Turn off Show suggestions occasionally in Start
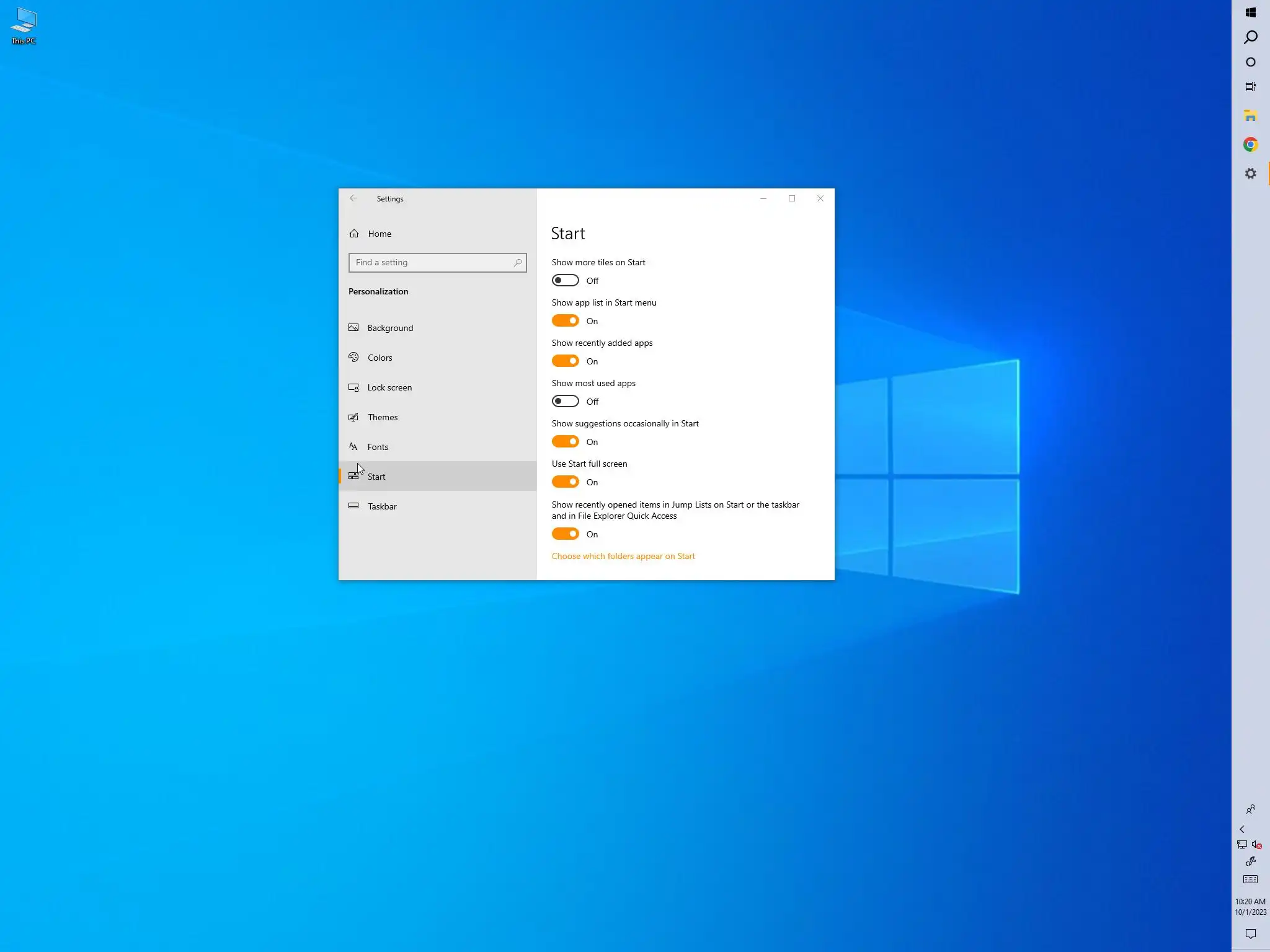This screenshot has height=952, width=1270. [x=565, y=442]
